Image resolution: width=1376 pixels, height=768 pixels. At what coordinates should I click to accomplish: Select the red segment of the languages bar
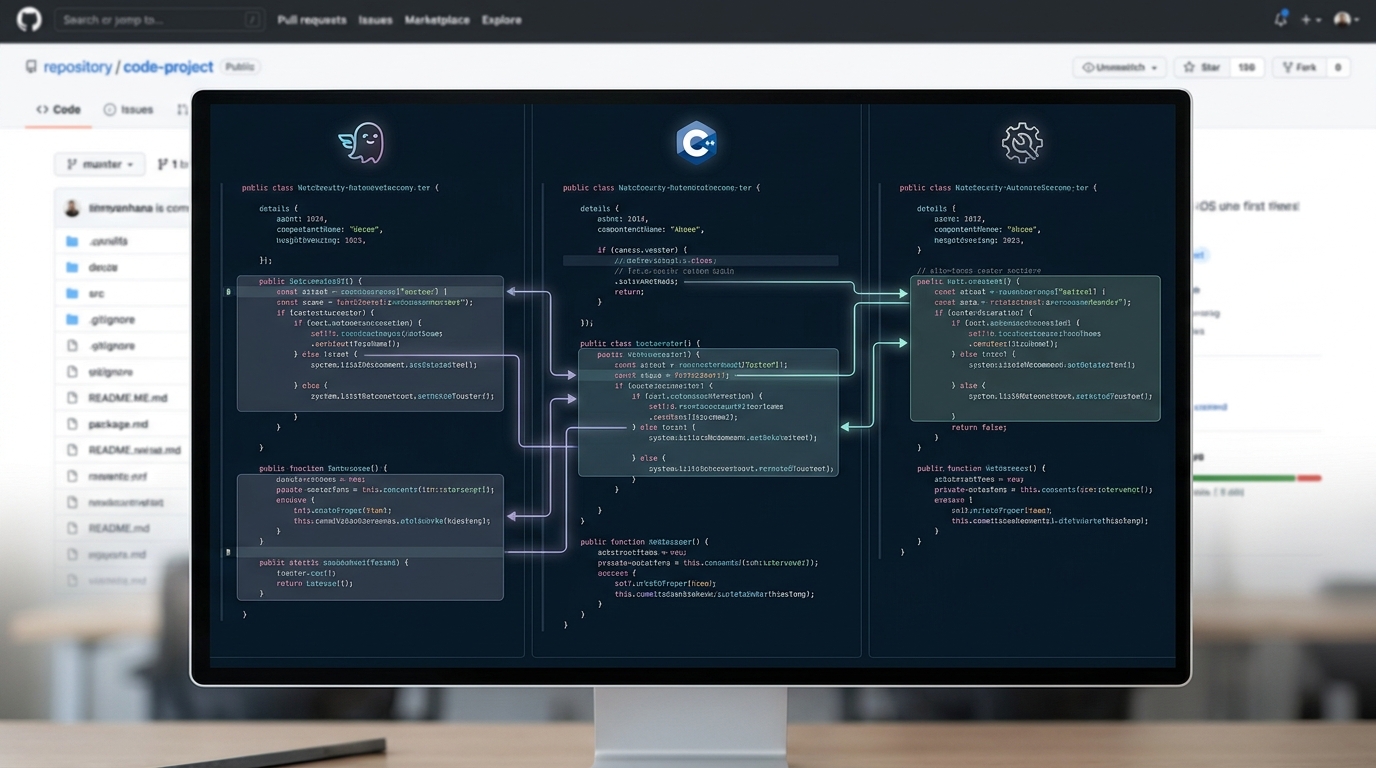pos(1310,478)
